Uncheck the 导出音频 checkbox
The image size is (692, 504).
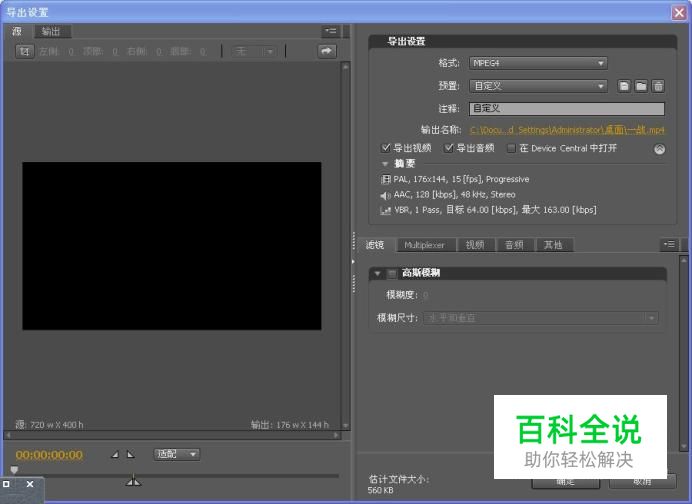tap(449, 148)
